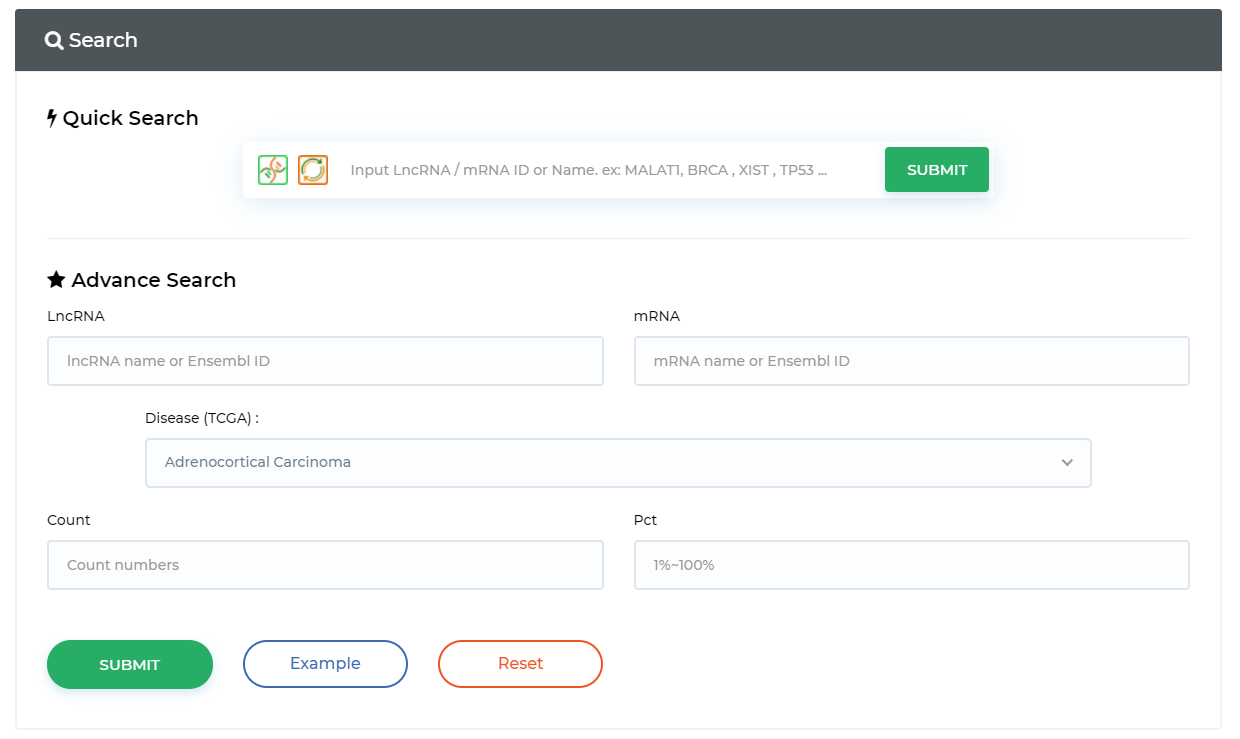This screenshot has width=1240, height=739.
Task: Click the Disease (TCGA) label
Action: (x=202, y=418)
